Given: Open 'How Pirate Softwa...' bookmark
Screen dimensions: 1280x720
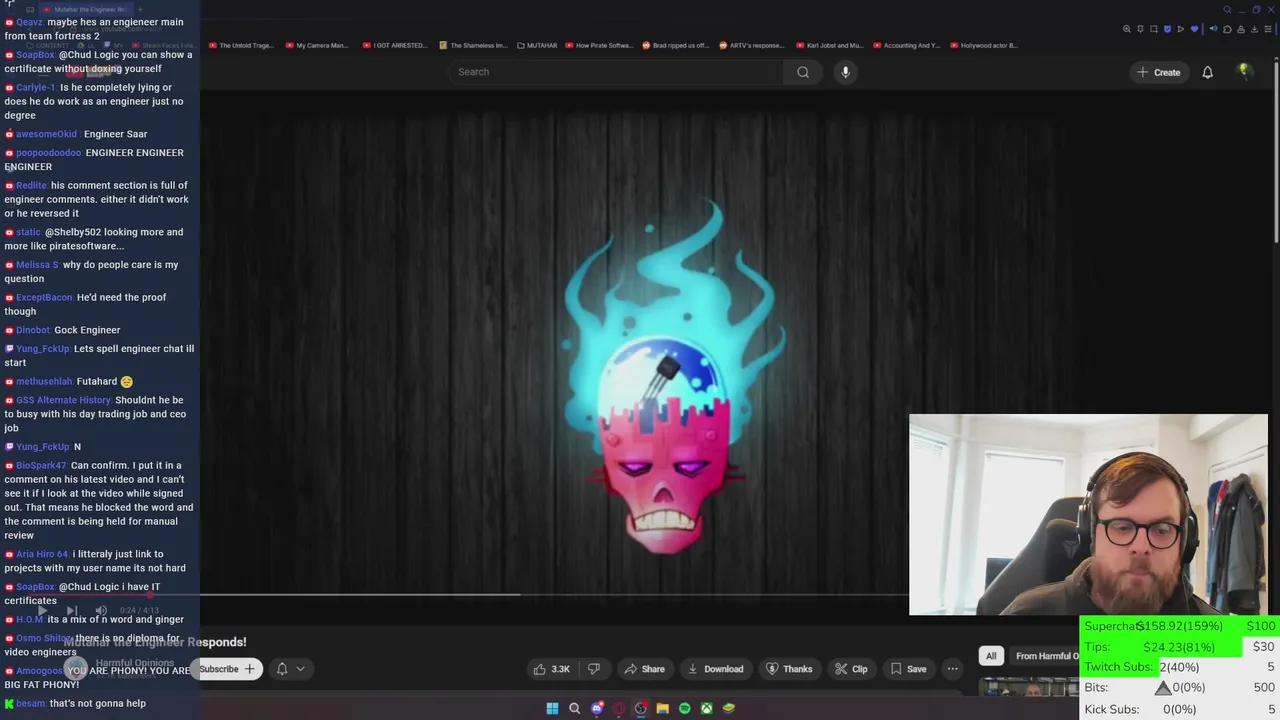Looking at the screenshot, I should click(600, 45).
